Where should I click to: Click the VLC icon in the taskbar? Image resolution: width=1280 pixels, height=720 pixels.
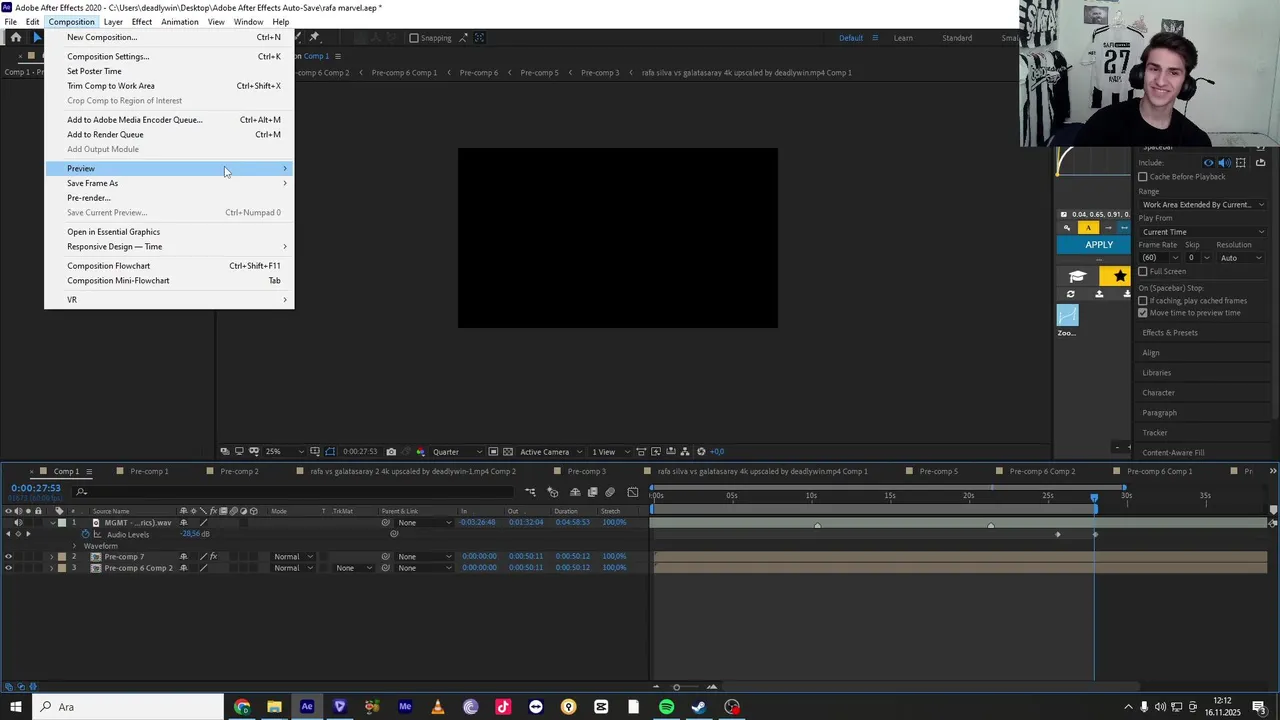(438, 707)
